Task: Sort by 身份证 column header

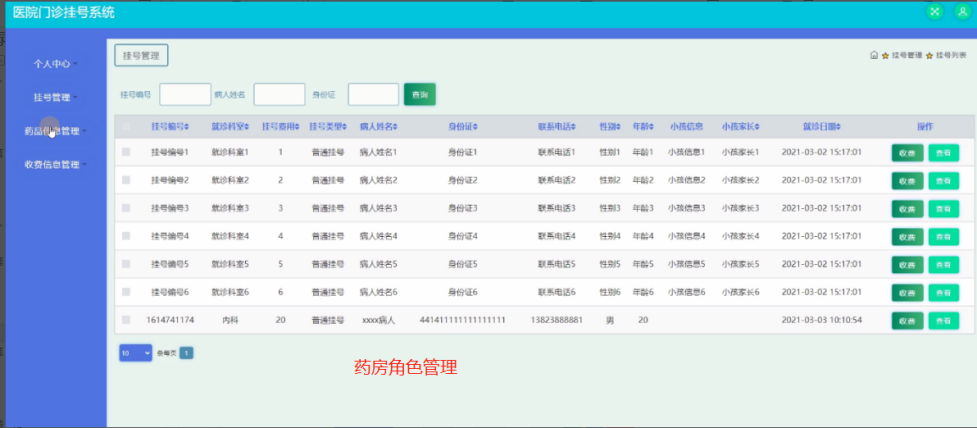Action: click(x=463, y=126)
